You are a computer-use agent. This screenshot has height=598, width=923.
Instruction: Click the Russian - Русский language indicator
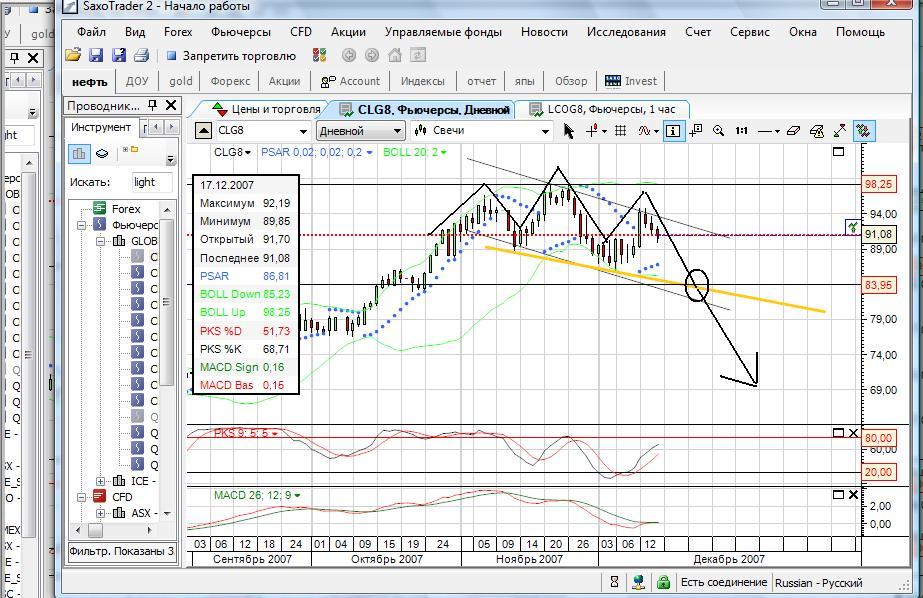(x=818, y=583)
